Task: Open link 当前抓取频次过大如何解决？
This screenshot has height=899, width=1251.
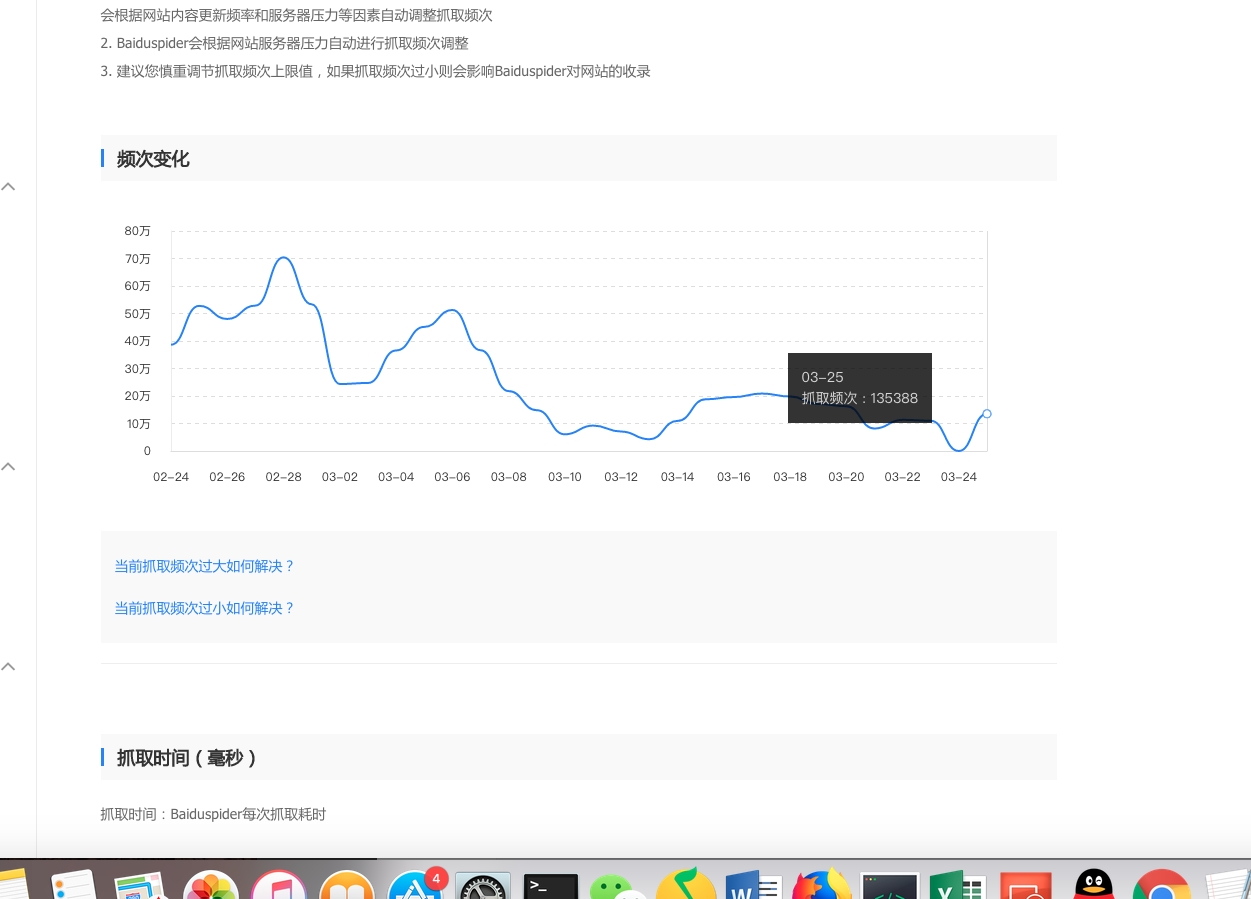Action: pyautogui.click(x=204, y=566)
